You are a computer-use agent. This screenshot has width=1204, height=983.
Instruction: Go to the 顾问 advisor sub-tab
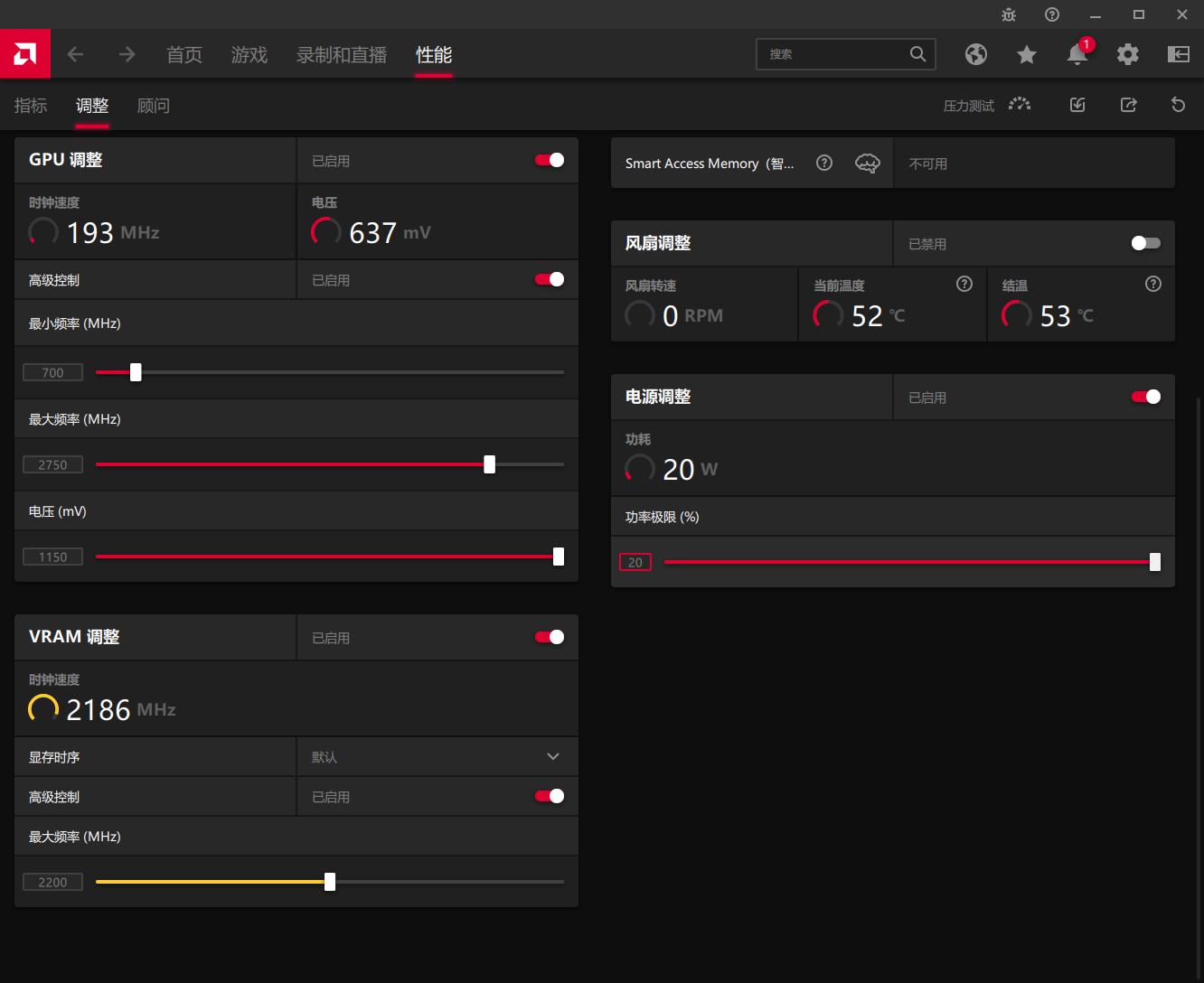click(154, 106)
